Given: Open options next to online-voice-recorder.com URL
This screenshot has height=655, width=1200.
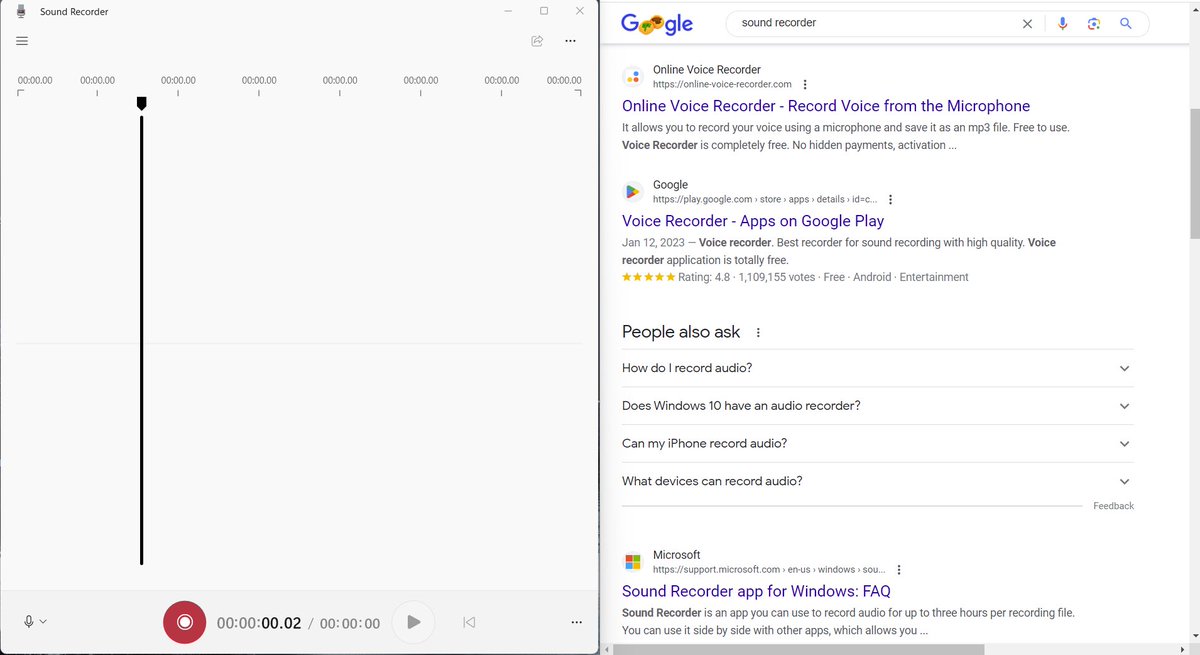Looking at the screenshot, I should click(805, 85).
